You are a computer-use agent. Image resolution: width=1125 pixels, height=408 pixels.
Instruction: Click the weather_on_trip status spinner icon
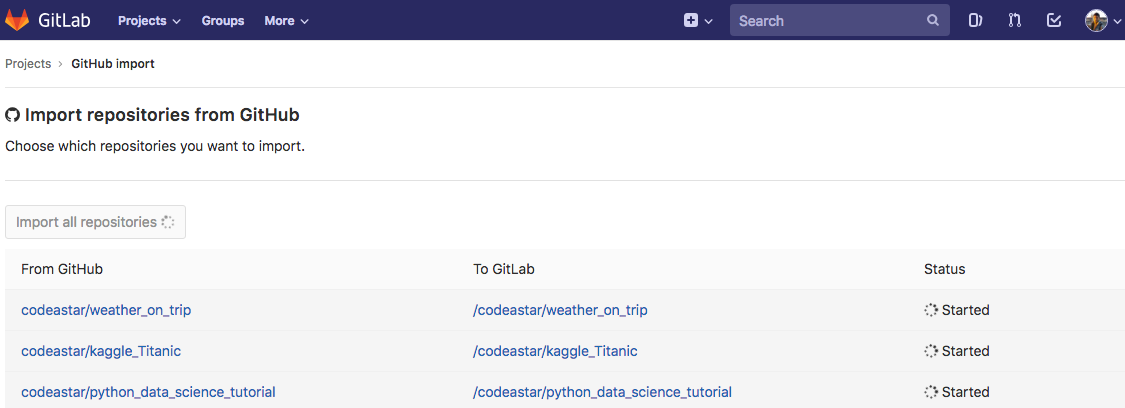click(931, 310)
